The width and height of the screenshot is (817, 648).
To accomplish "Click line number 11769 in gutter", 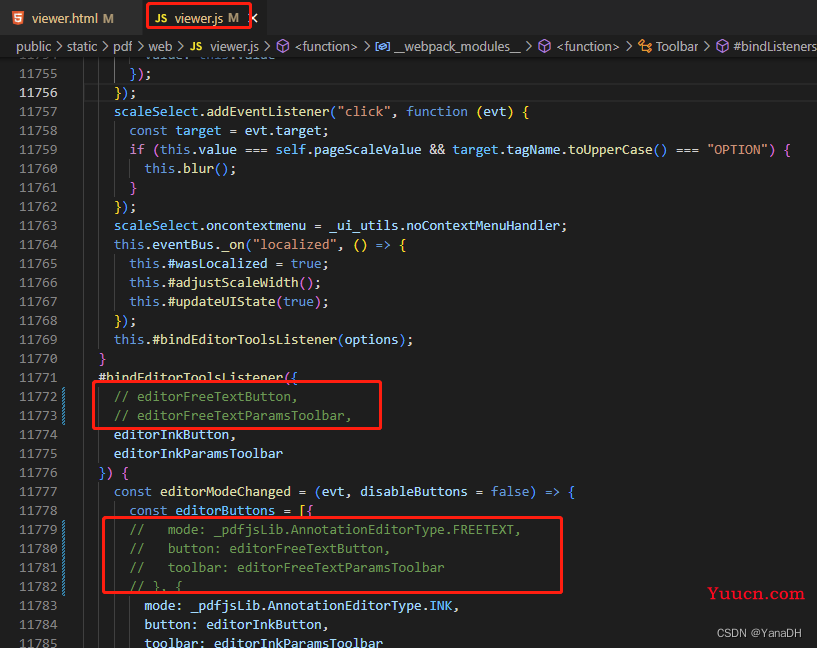I will (38, 340).
